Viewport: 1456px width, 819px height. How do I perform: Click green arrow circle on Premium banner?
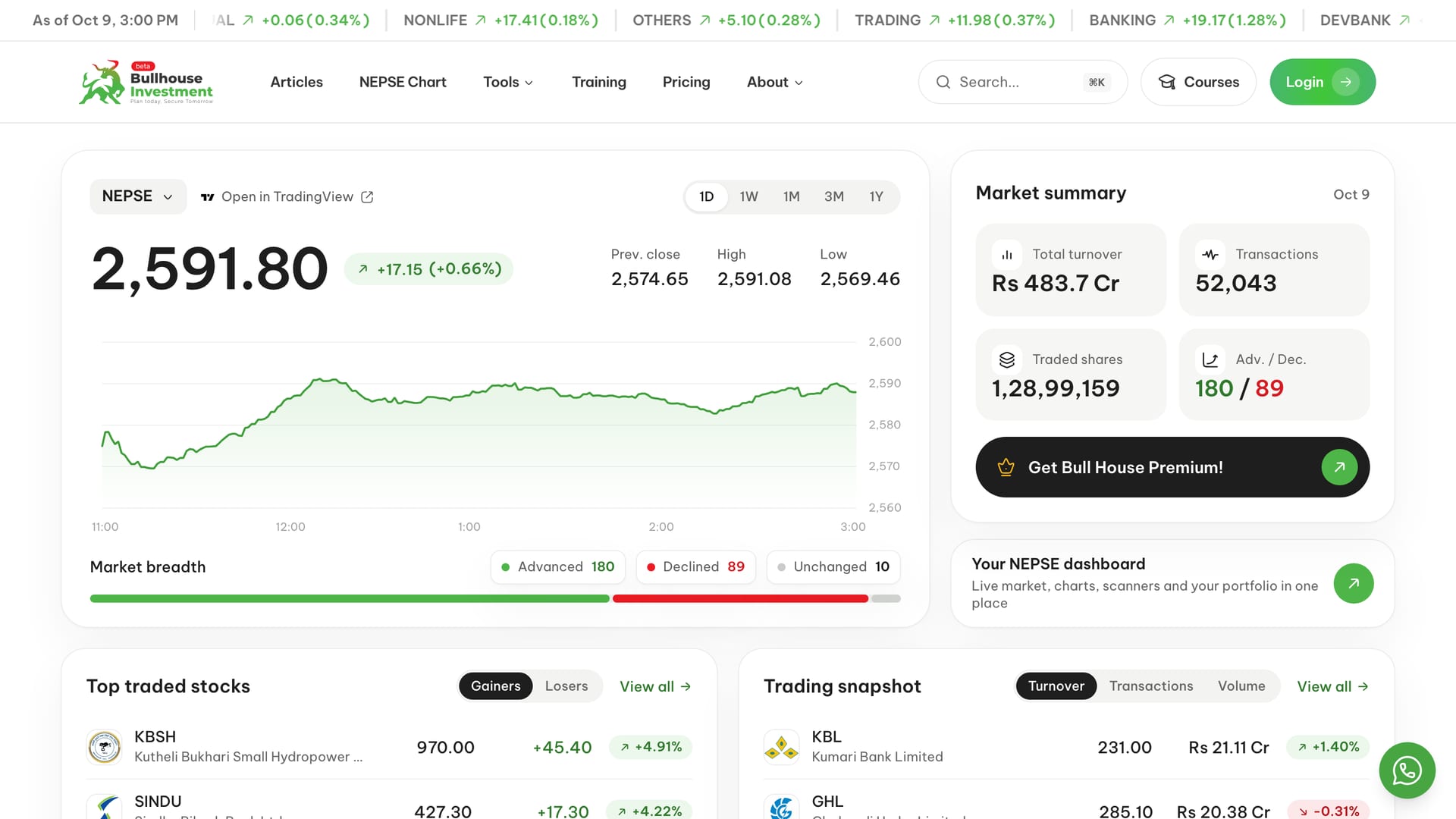click(x=1339, y=467)
